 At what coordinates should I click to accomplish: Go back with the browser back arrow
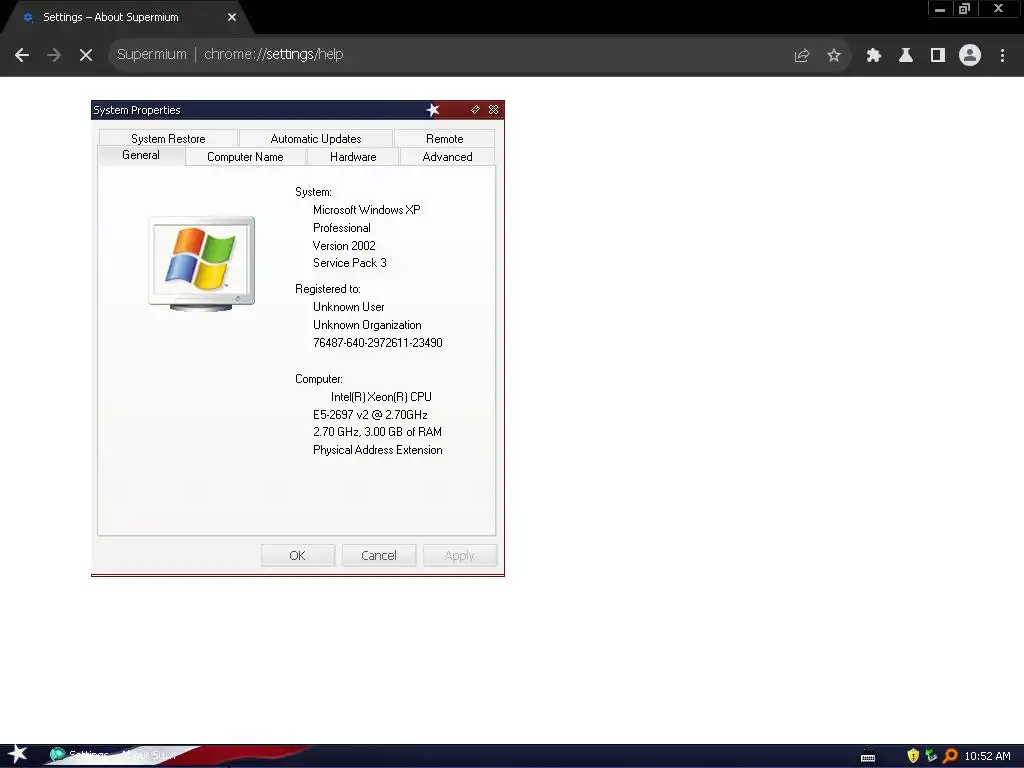(x=22, y=55)
